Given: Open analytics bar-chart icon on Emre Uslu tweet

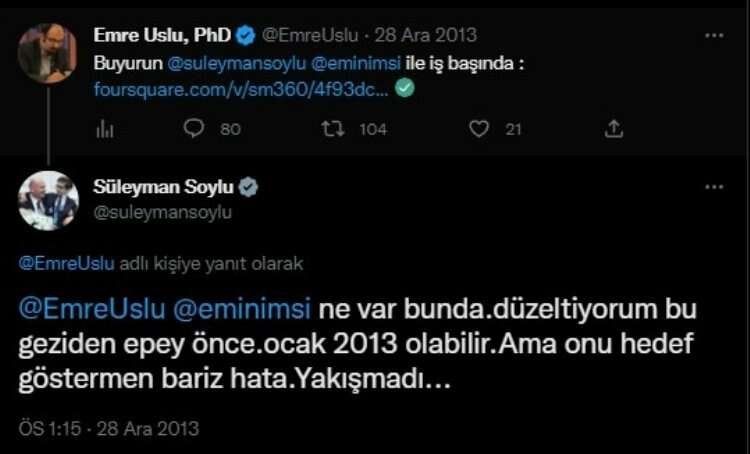Looking at the screenshot, I should coord(105,129).
